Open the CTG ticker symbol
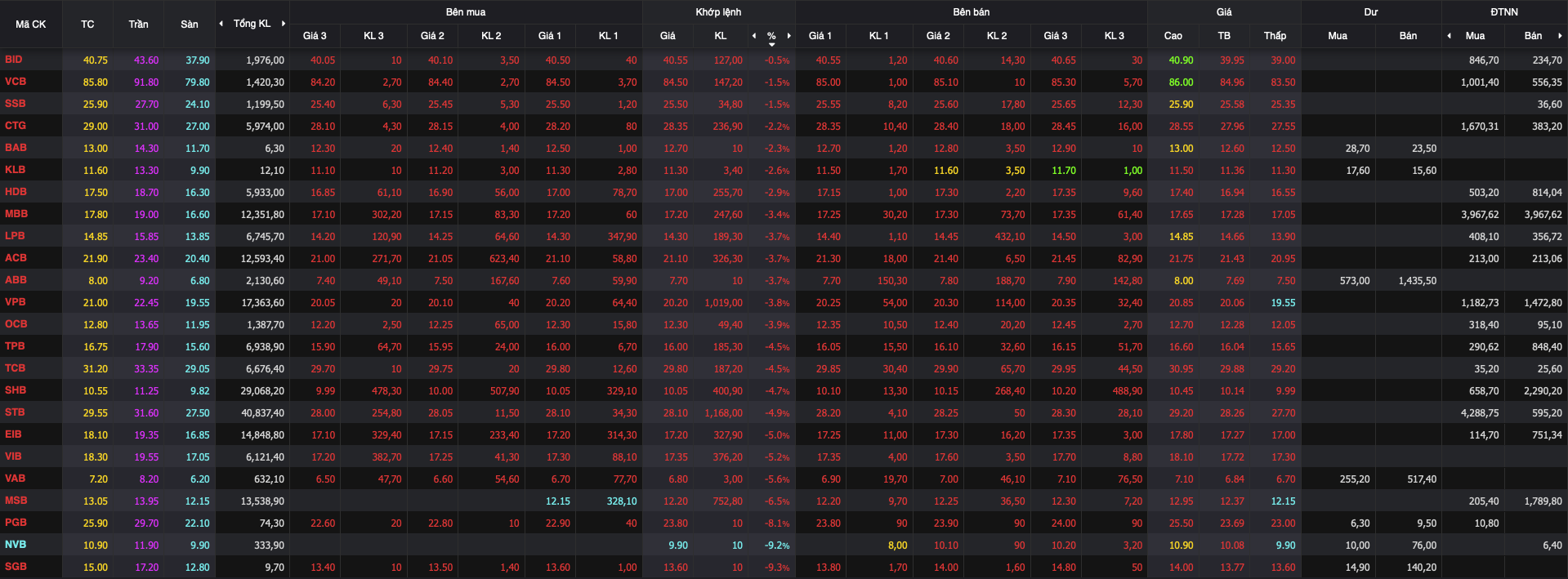Screen dimensions: 1568x579 click(x=16, y=126)
